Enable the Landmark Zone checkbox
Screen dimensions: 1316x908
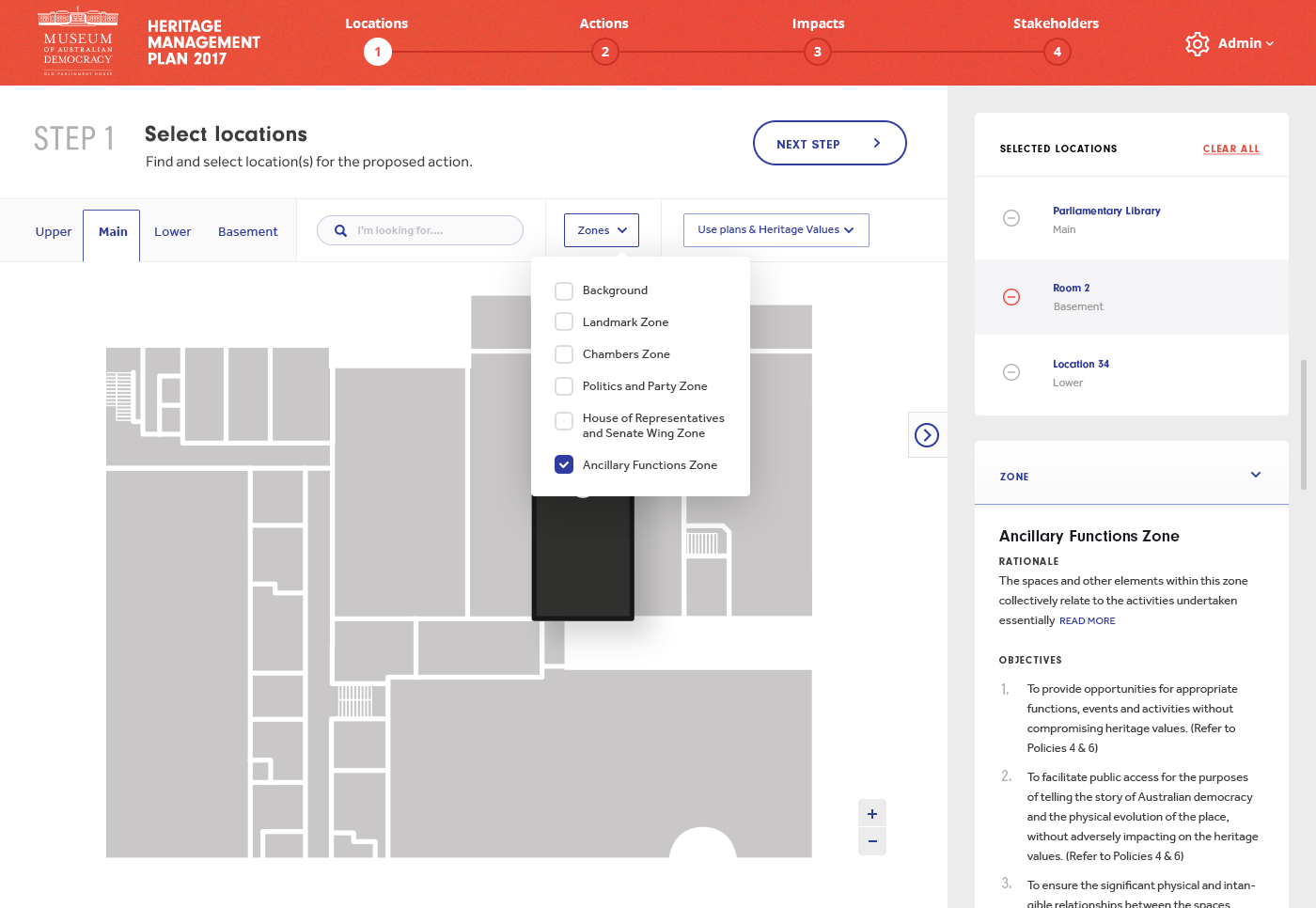[x=564, y=321]
